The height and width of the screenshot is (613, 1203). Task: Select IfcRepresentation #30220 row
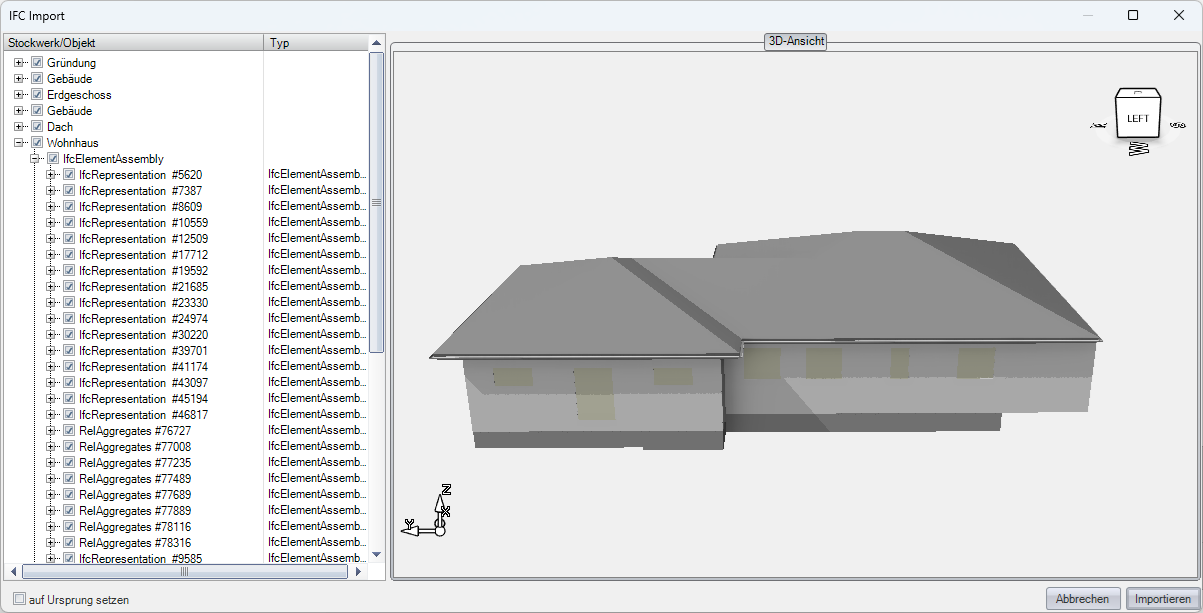click(x=144, y=335)
